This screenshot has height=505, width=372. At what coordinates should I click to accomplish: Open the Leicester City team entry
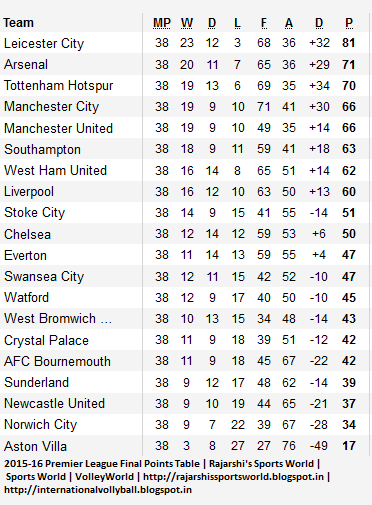point(44,43)
